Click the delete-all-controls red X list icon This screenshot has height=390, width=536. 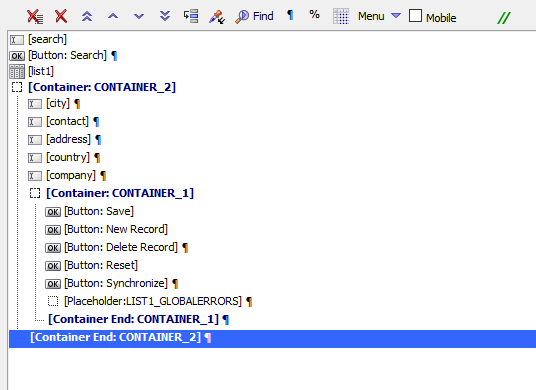point(35,16)
